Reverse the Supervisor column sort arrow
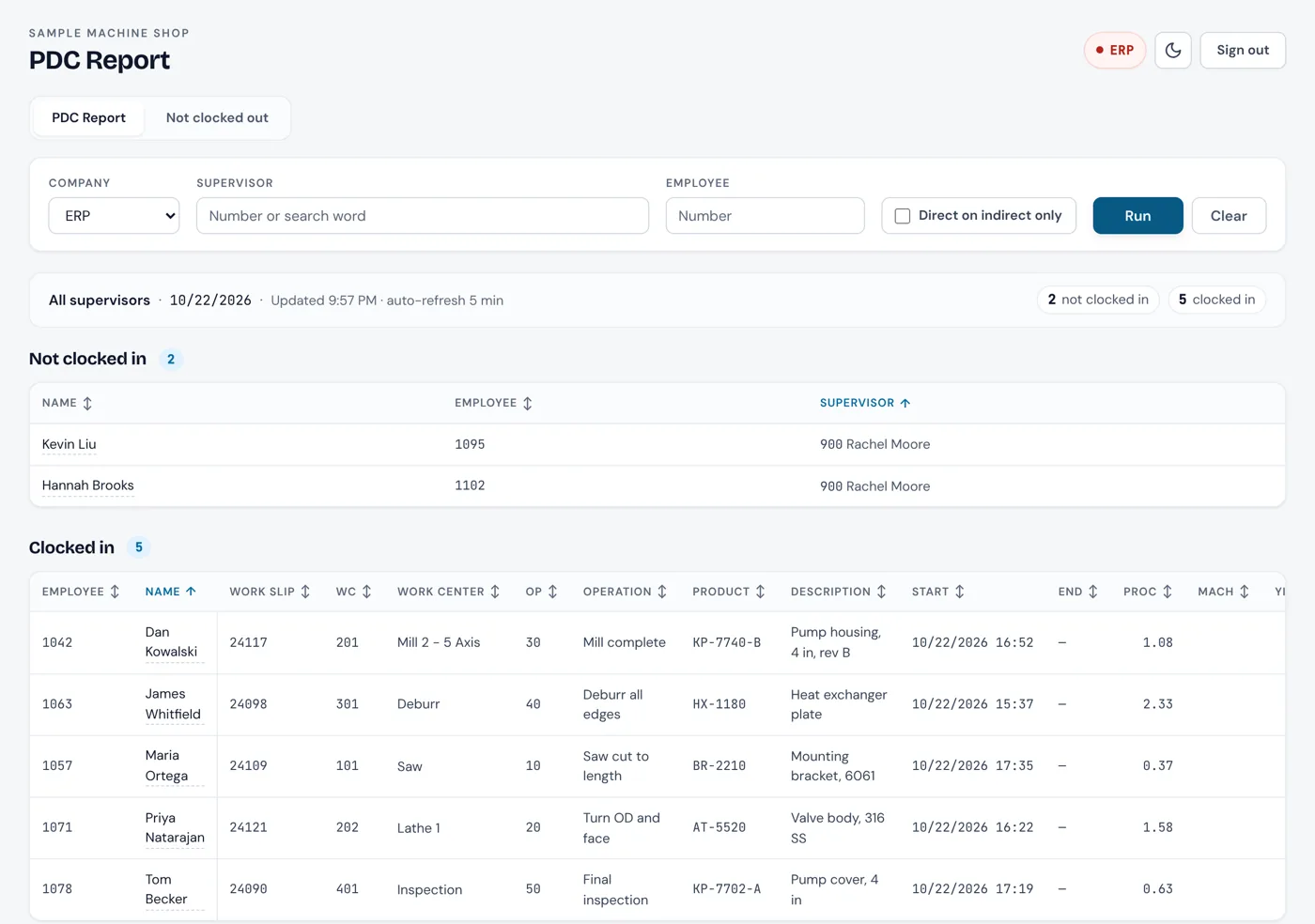The width and height of the screenshot is (1315, 924). click(x=865, y=403)
